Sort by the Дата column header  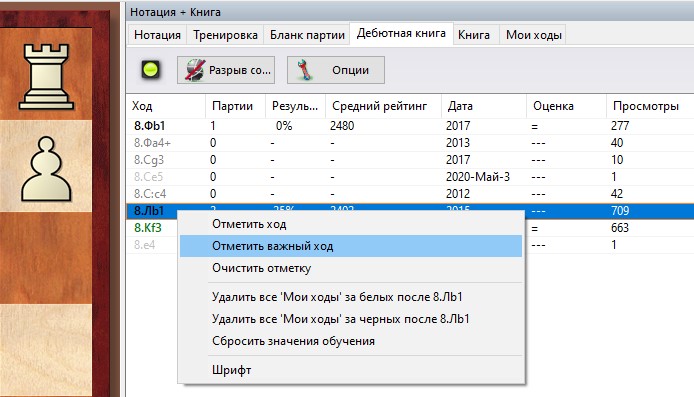click(x=484, y=106)
